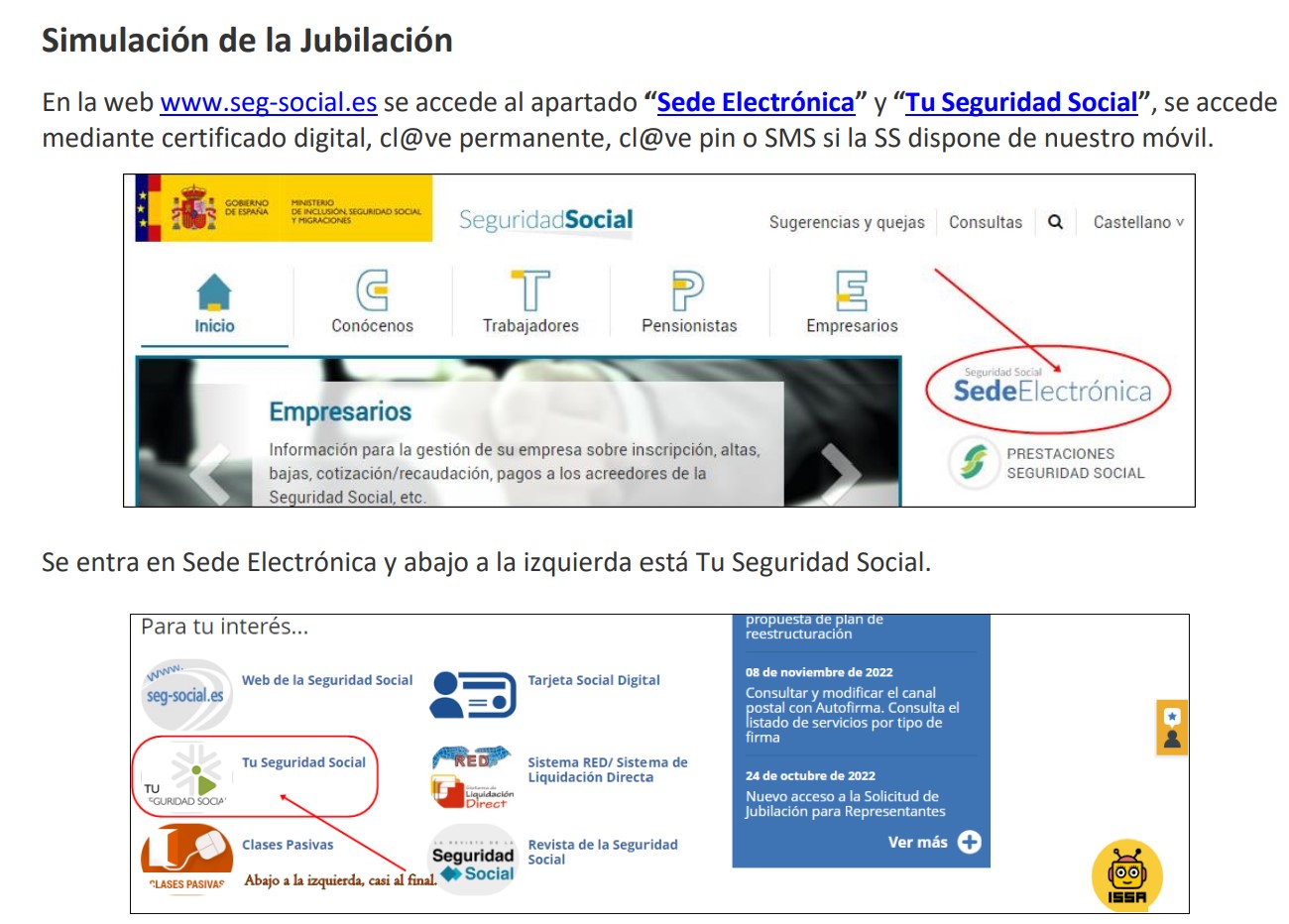Click the Tarjeta Social Digital icon
The width and height of the screenshot is (1289, 924).
[x=473, y=694]
